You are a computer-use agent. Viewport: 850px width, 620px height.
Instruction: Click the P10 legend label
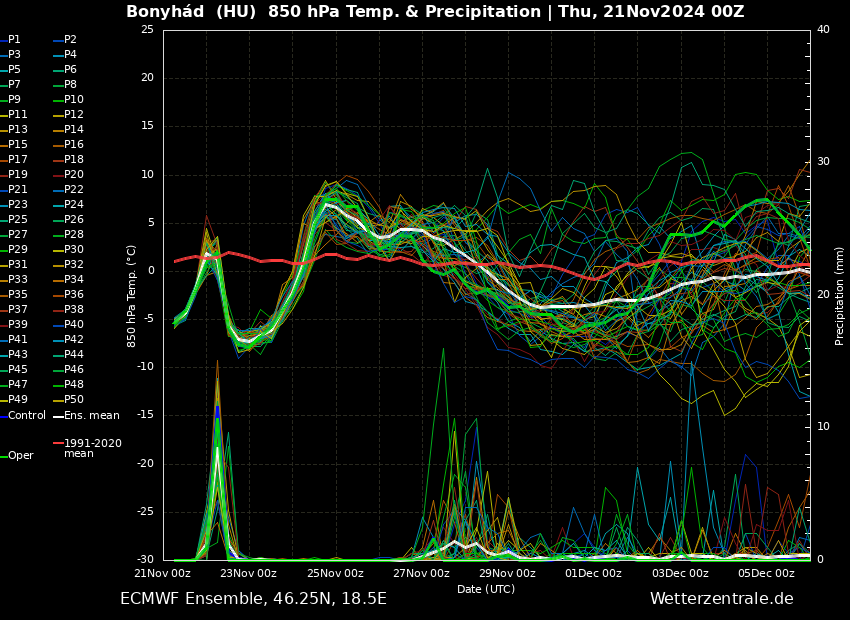point(74,100)
